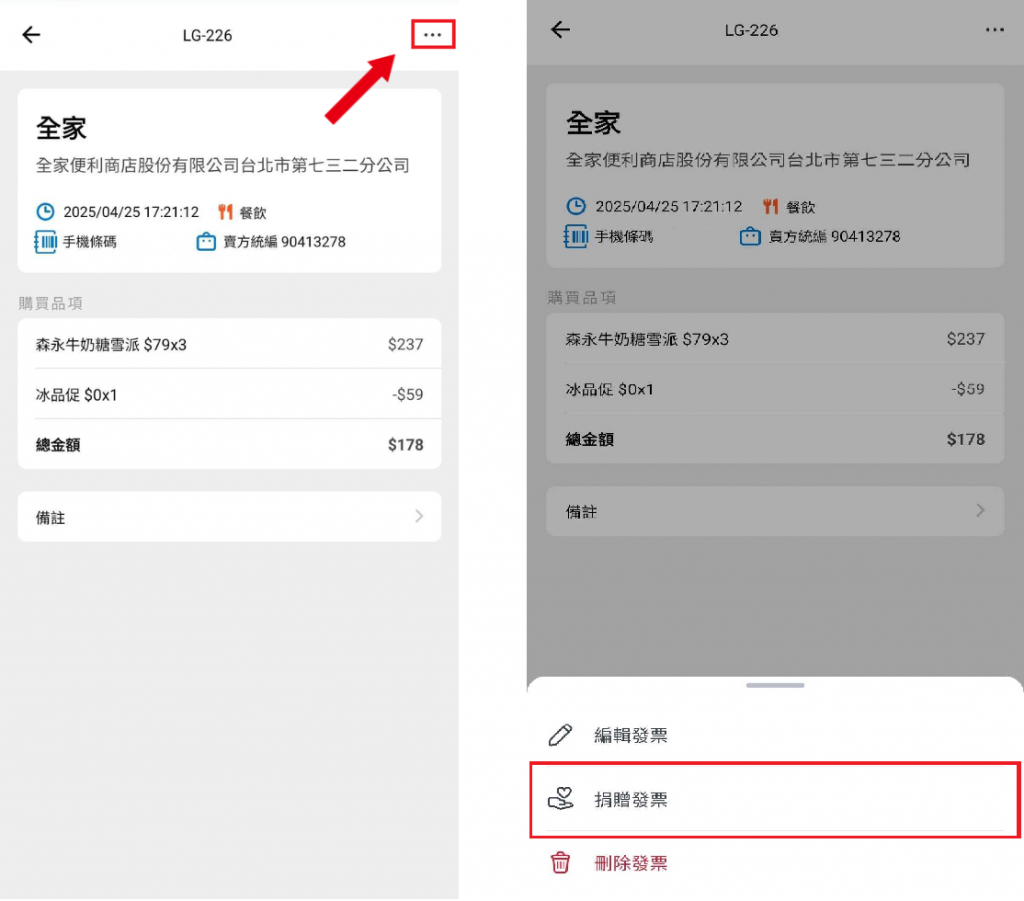Tap the dimmed fork-and-knife icon behind the sheet
This screenshot has width=1024, height=901.
coord(771,206)
